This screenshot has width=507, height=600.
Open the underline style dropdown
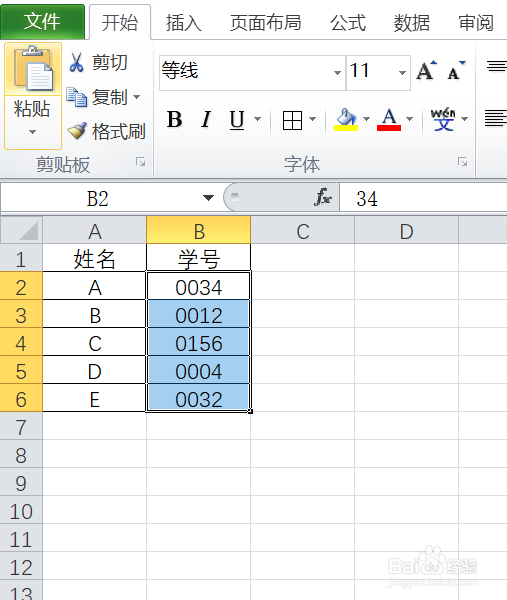point(258,119)
